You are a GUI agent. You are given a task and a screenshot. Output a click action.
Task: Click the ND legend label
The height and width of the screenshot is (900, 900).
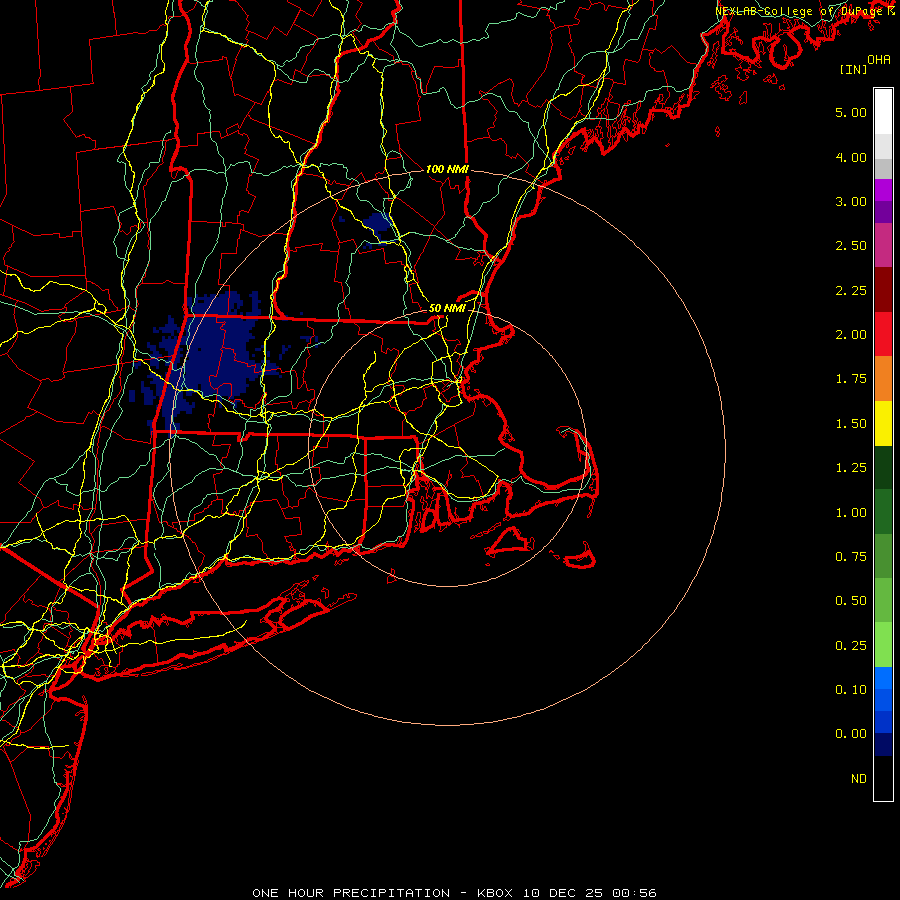(x=859, y=779)
